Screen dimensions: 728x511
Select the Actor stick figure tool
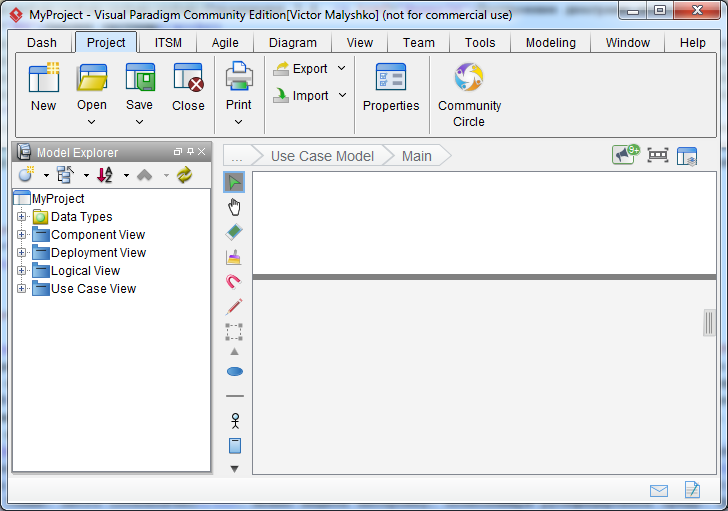(235, 421)
